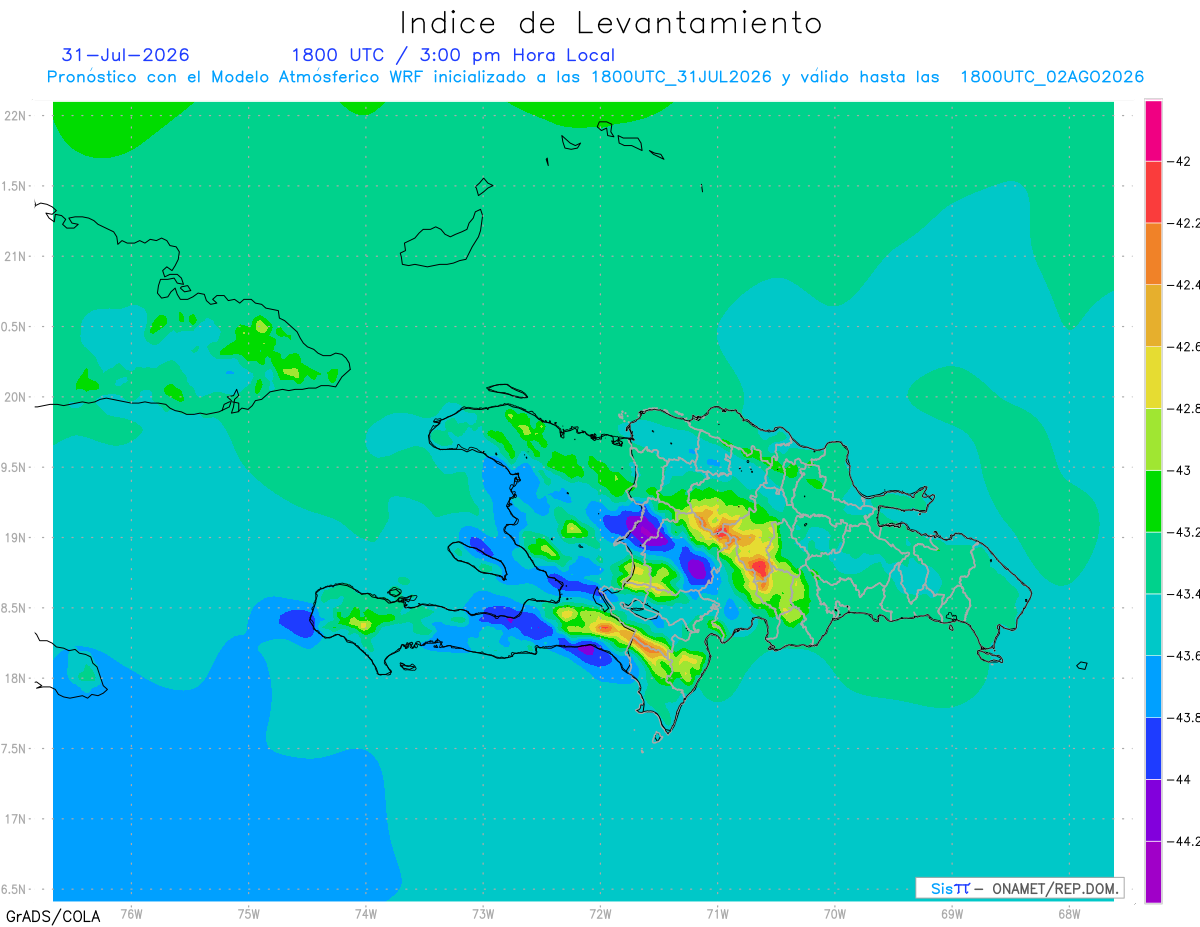Click the "20N" latitude label
The height and width of the screenshot is (927, 1200).
(17, 397)
